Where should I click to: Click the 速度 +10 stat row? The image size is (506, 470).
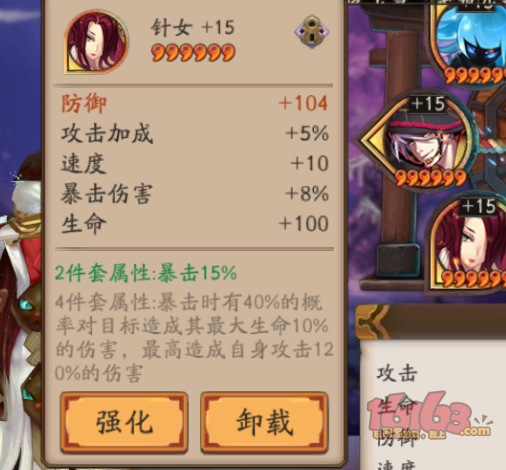pyautogui.click(x=195, y=163)
